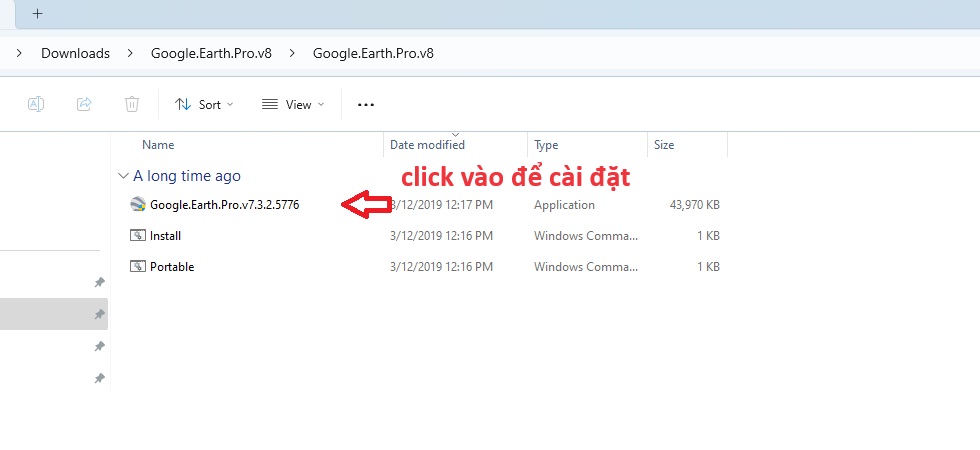980x450 pixels.
Task: Sort by Date modified column header
Action: [427, 145]
